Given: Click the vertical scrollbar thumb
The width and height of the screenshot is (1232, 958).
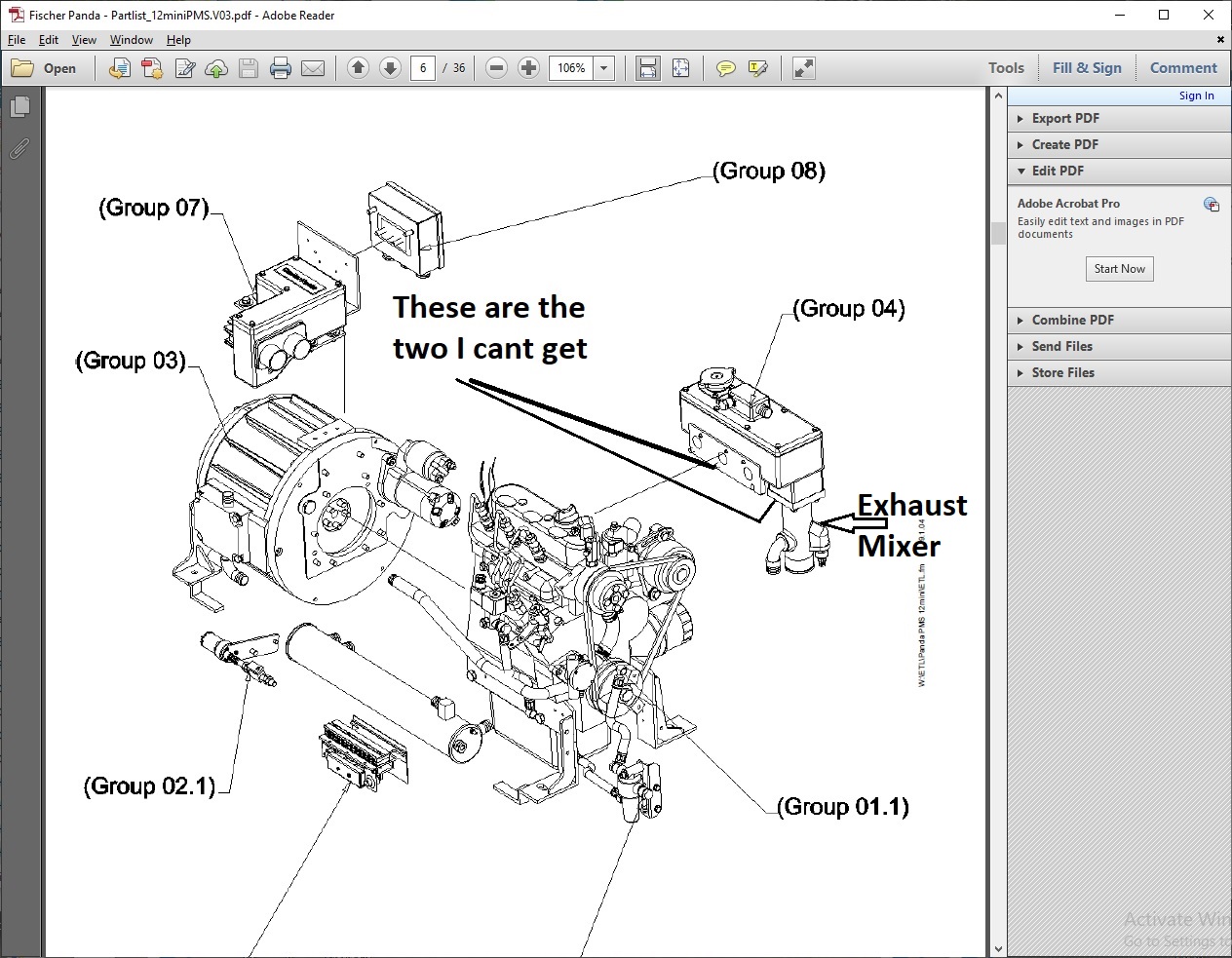Looking at the screenshot, I should 998,233.
